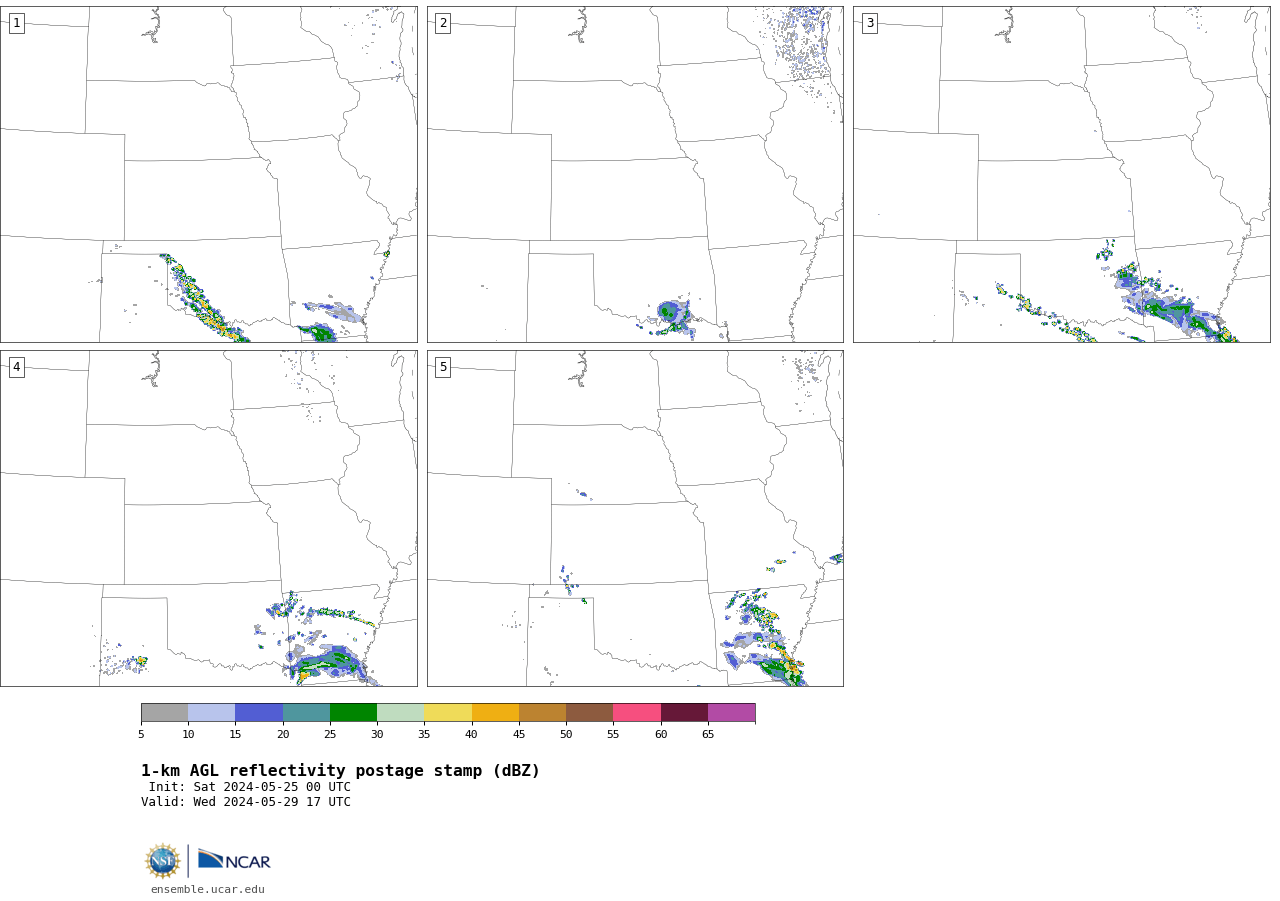Click the purple 65+ dBZ swatch
The image size is (1280, 901).
[x=732, y=713]
